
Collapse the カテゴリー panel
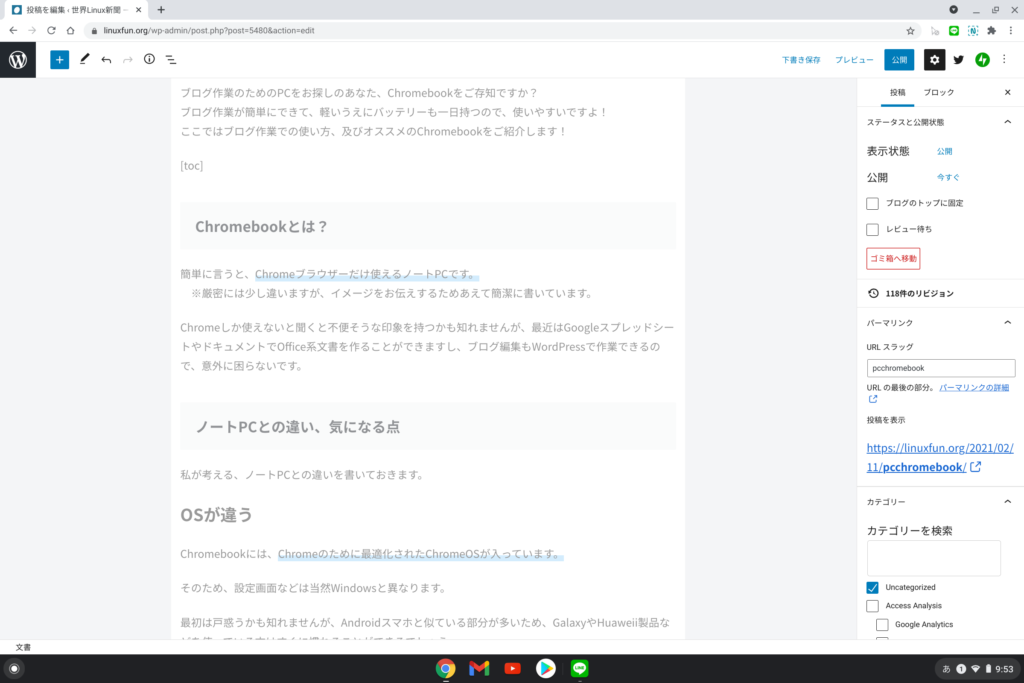click(1008, 501)
